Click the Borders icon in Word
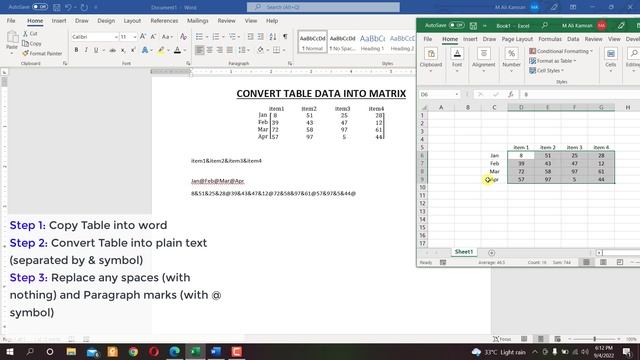This screenshot has height=360, width=640. (x=276, y=50)
